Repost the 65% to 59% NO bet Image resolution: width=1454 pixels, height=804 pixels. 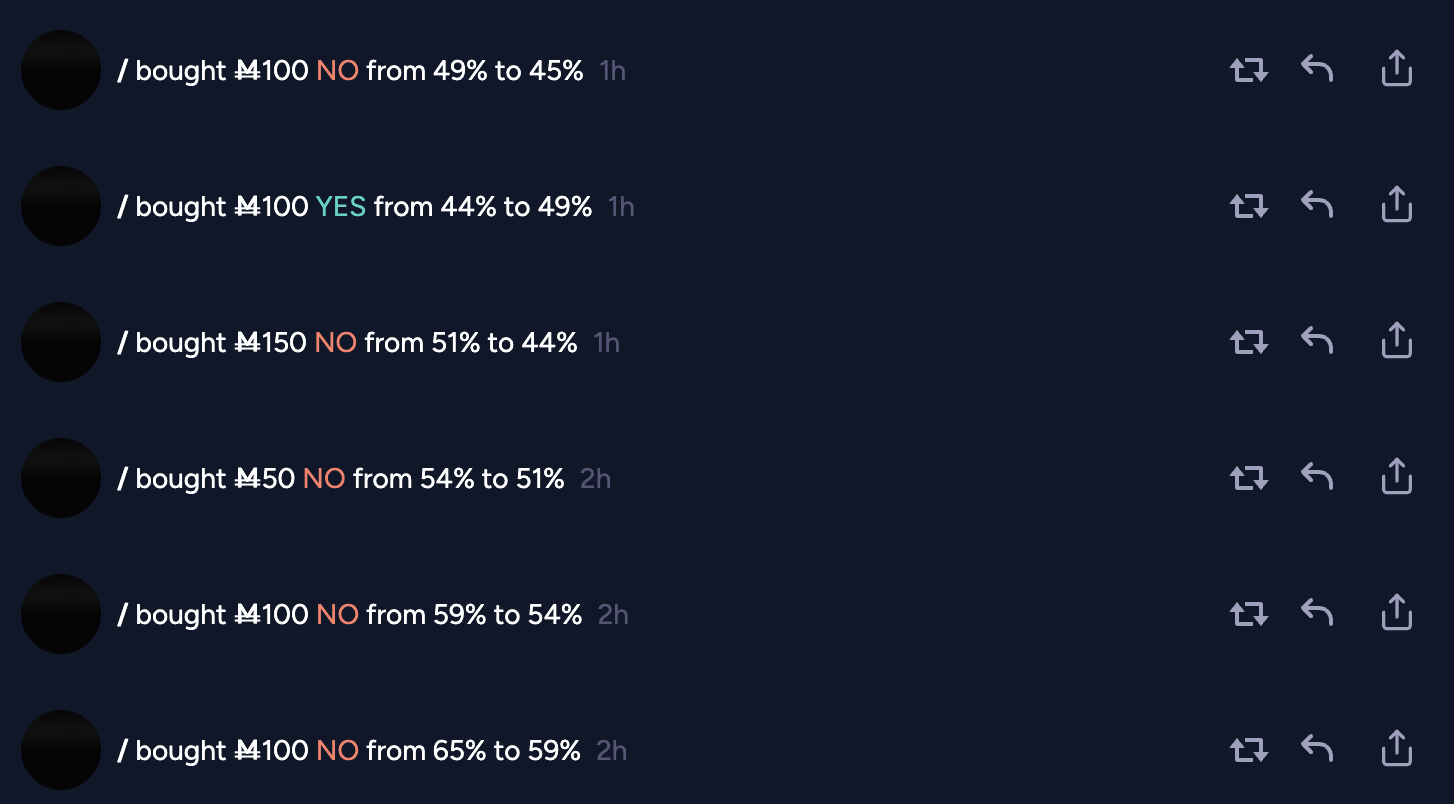click(1248, 750)
